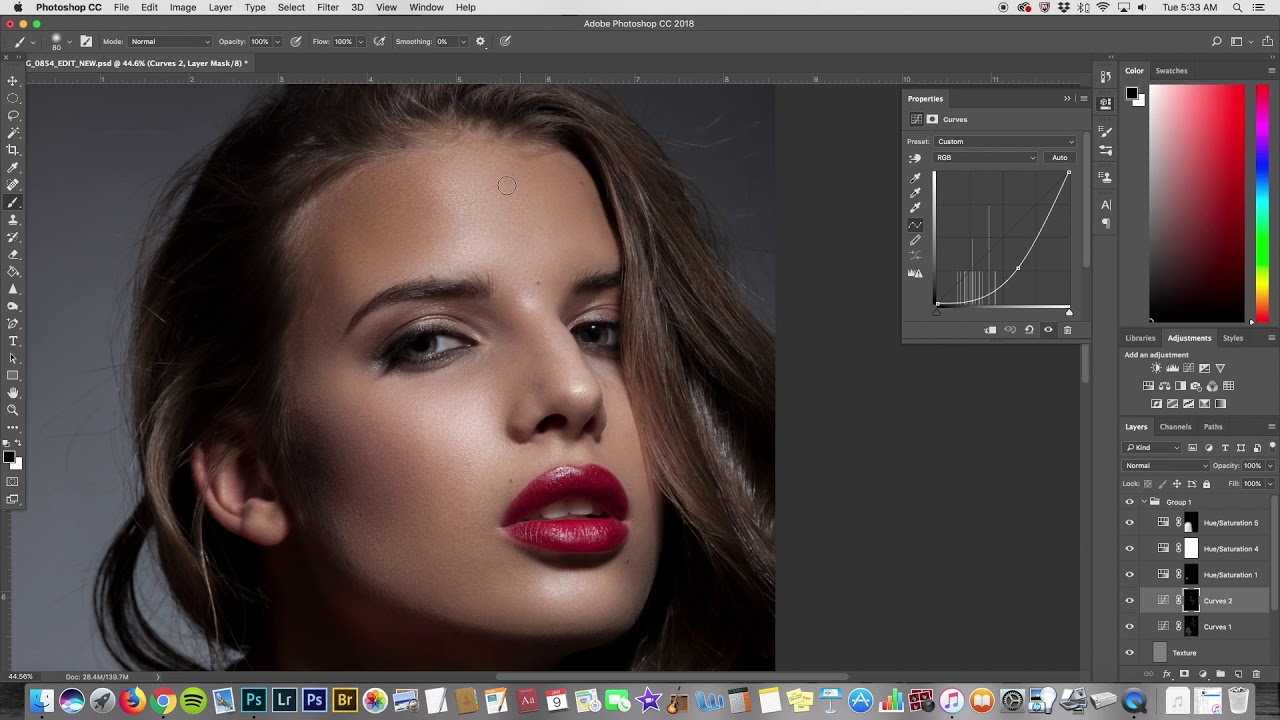Toggle Curves adjustment visibility in Properties
The image size is (1280, 720).
point(1048,330)
